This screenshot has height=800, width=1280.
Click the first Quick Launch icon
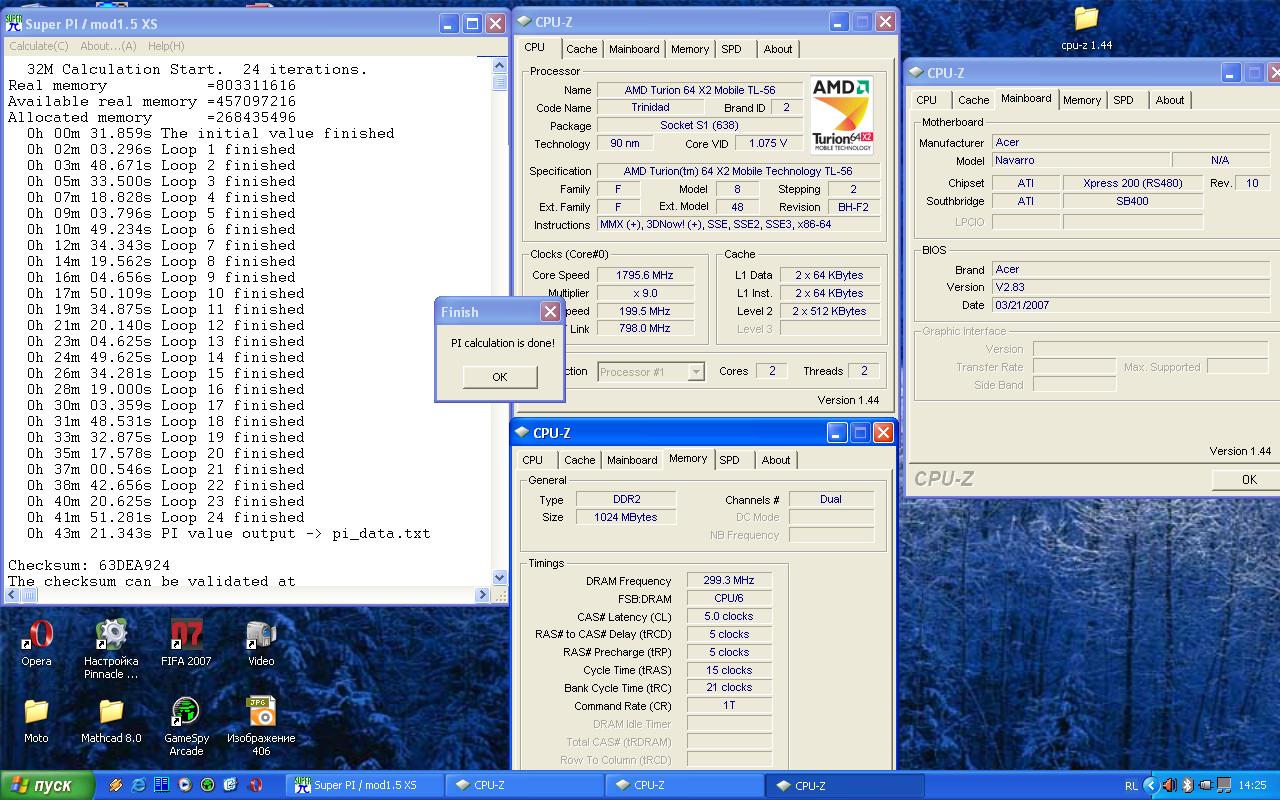(x=115, y=785)
